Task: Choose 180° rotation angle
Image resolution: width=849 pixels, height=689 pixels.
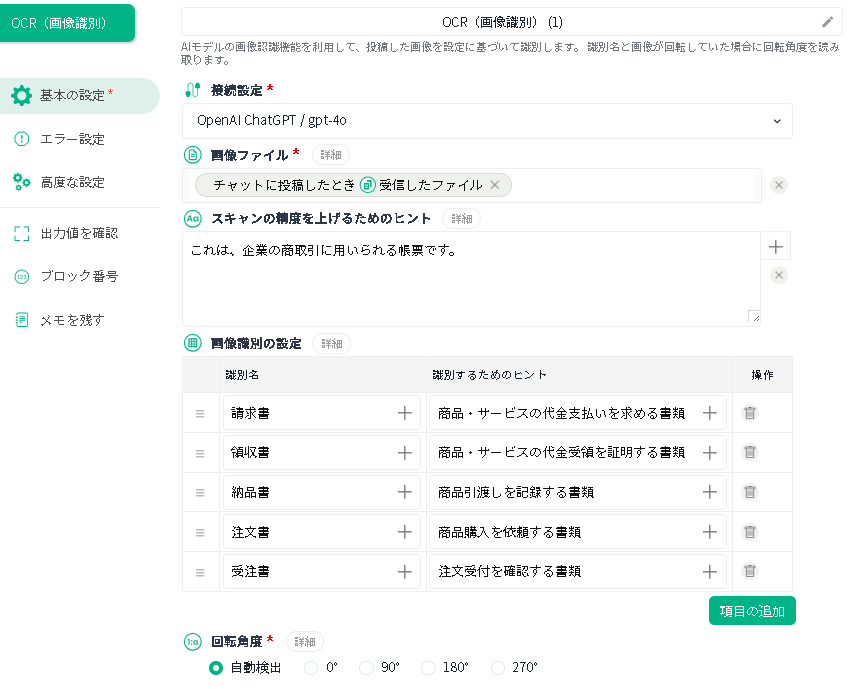Action: click(x=428, y=668)
